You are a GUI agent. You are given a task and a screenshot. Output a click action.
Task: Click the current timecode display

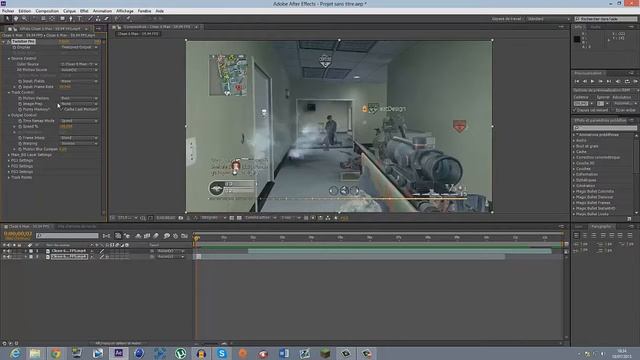[18, 234]
